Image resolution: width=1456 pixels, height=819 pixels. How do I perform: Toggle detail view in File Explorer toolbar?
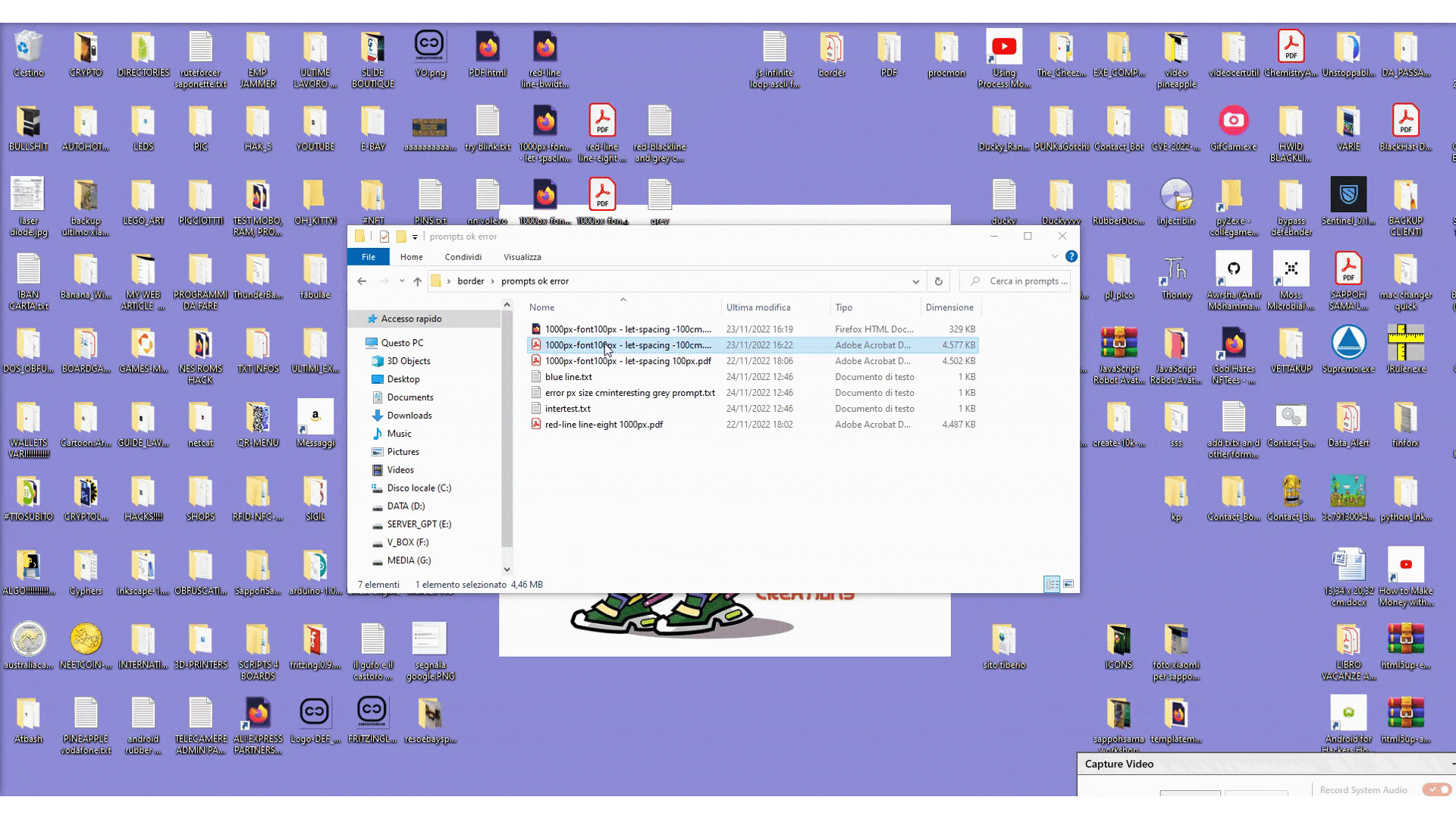[x=1052, y=584]
